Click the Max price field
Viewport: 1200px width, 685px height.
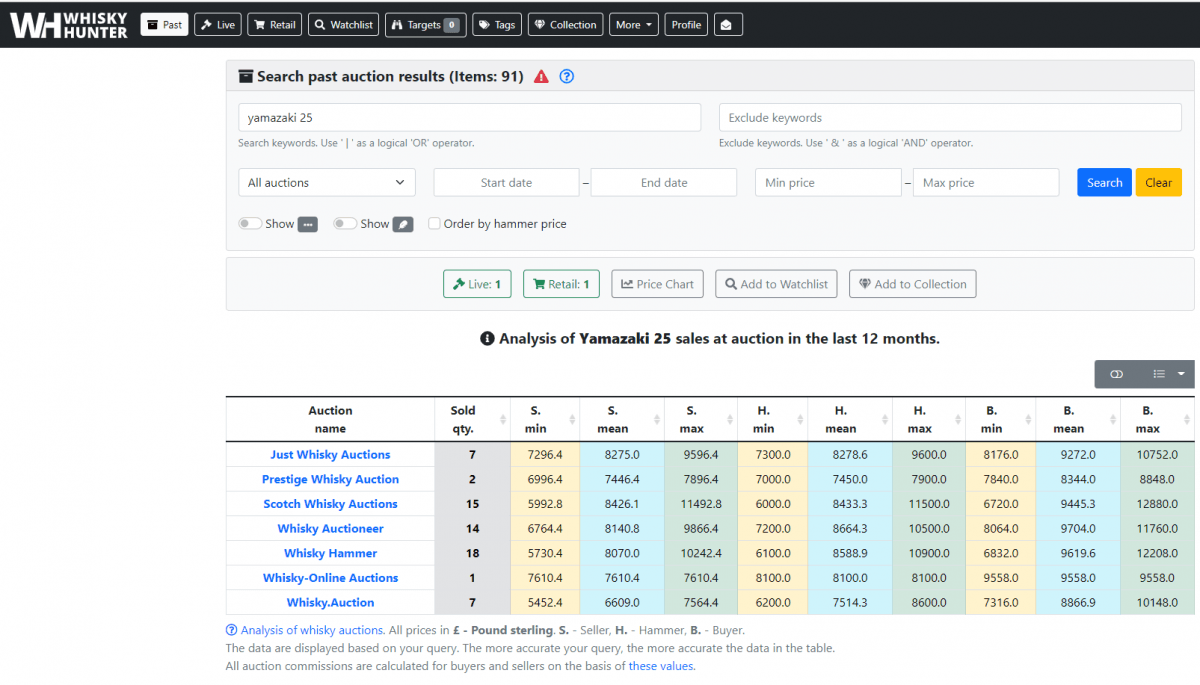tap(986, 183)
